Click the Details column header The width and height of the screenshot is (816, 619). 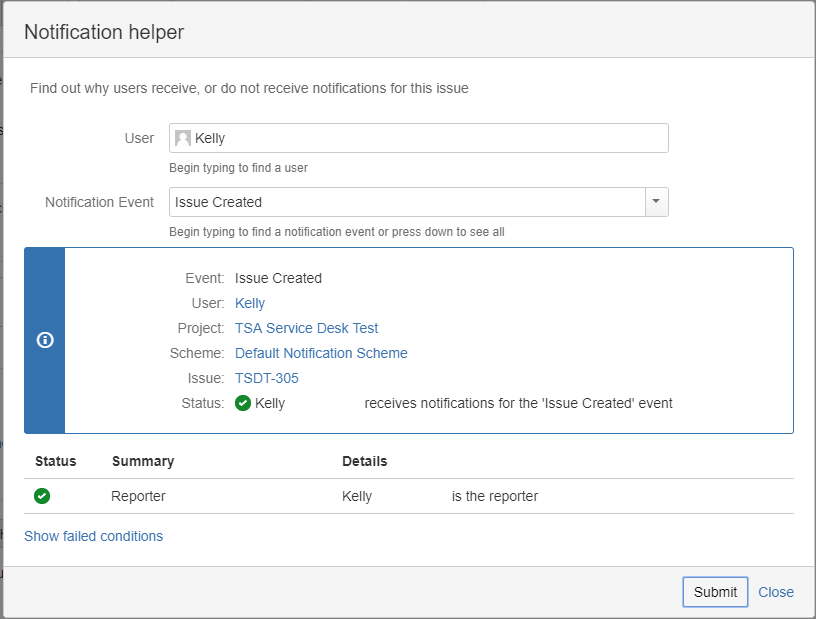[x=364, y=461]
